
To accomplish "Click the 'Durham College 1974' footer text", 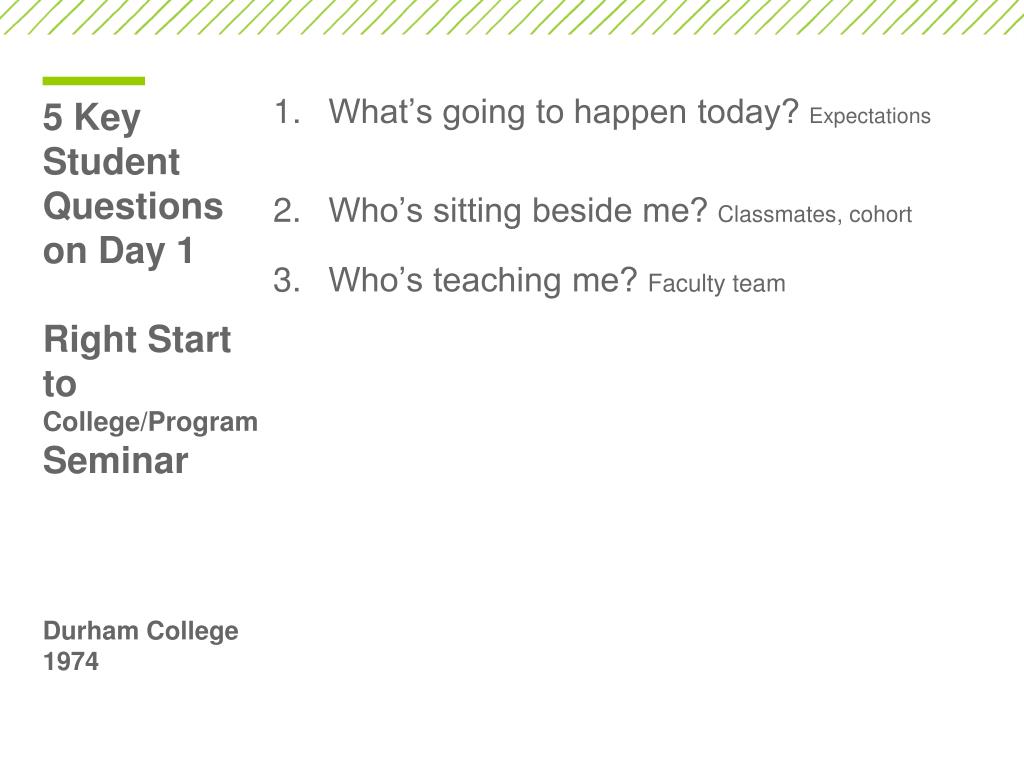I will point(140,646).
